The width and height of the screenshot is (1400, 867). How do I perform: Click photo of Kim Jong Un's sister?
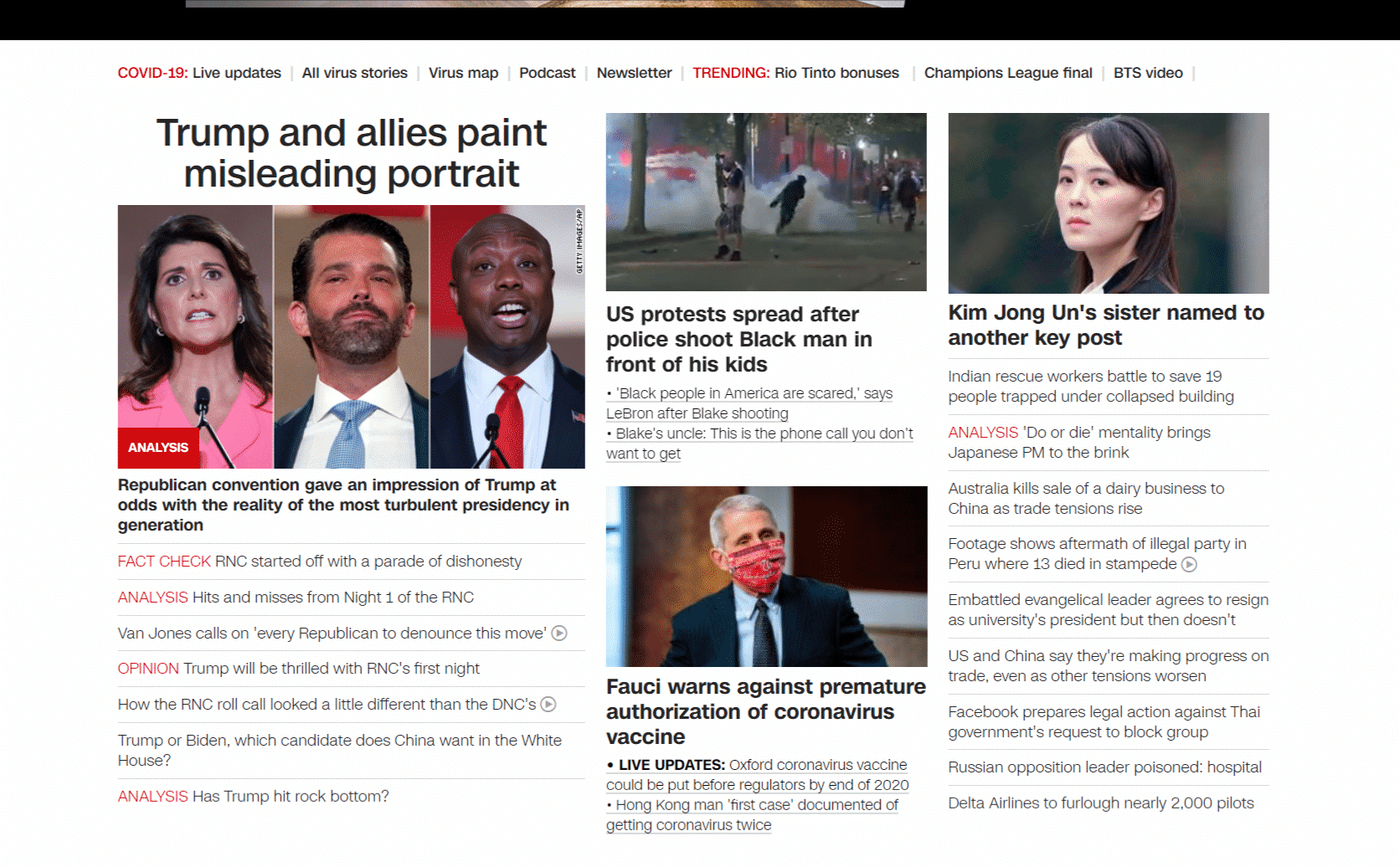pos(1108,203)
